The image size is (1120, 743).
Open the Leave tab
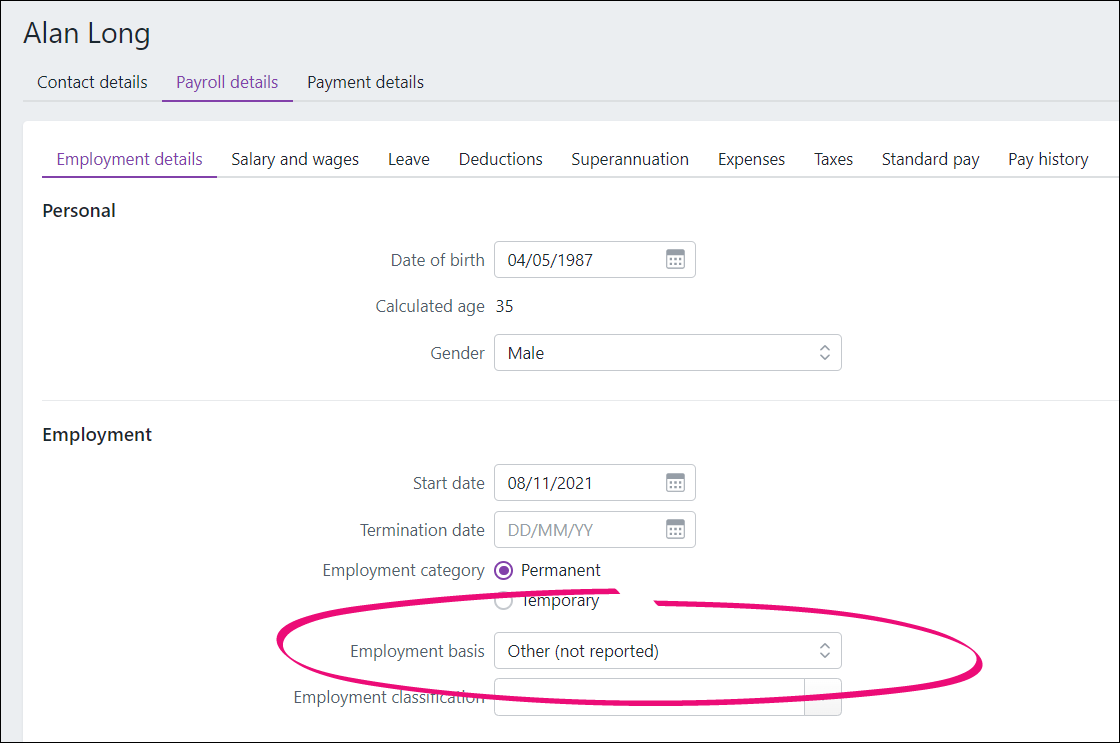pos(409,159)
